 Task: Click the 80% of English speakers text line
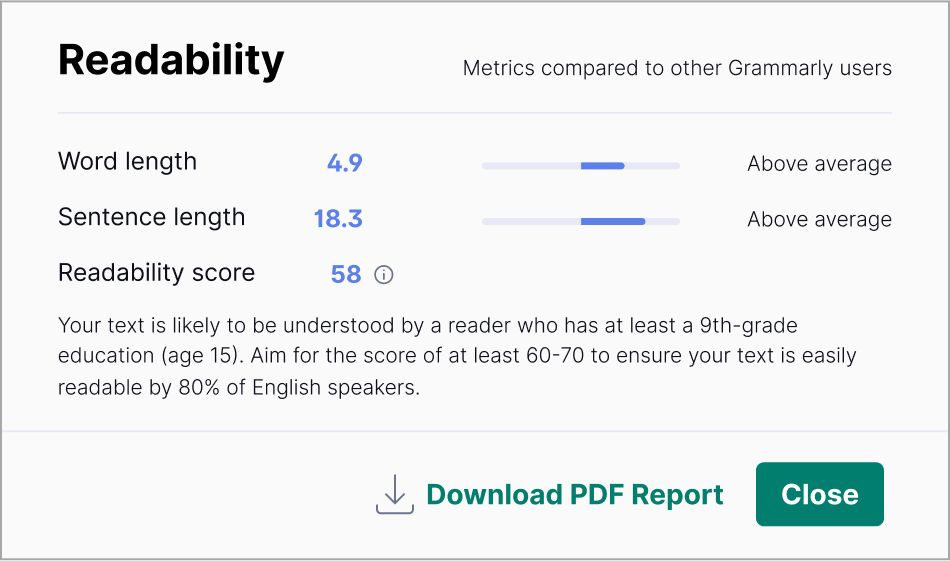(238, 388)
